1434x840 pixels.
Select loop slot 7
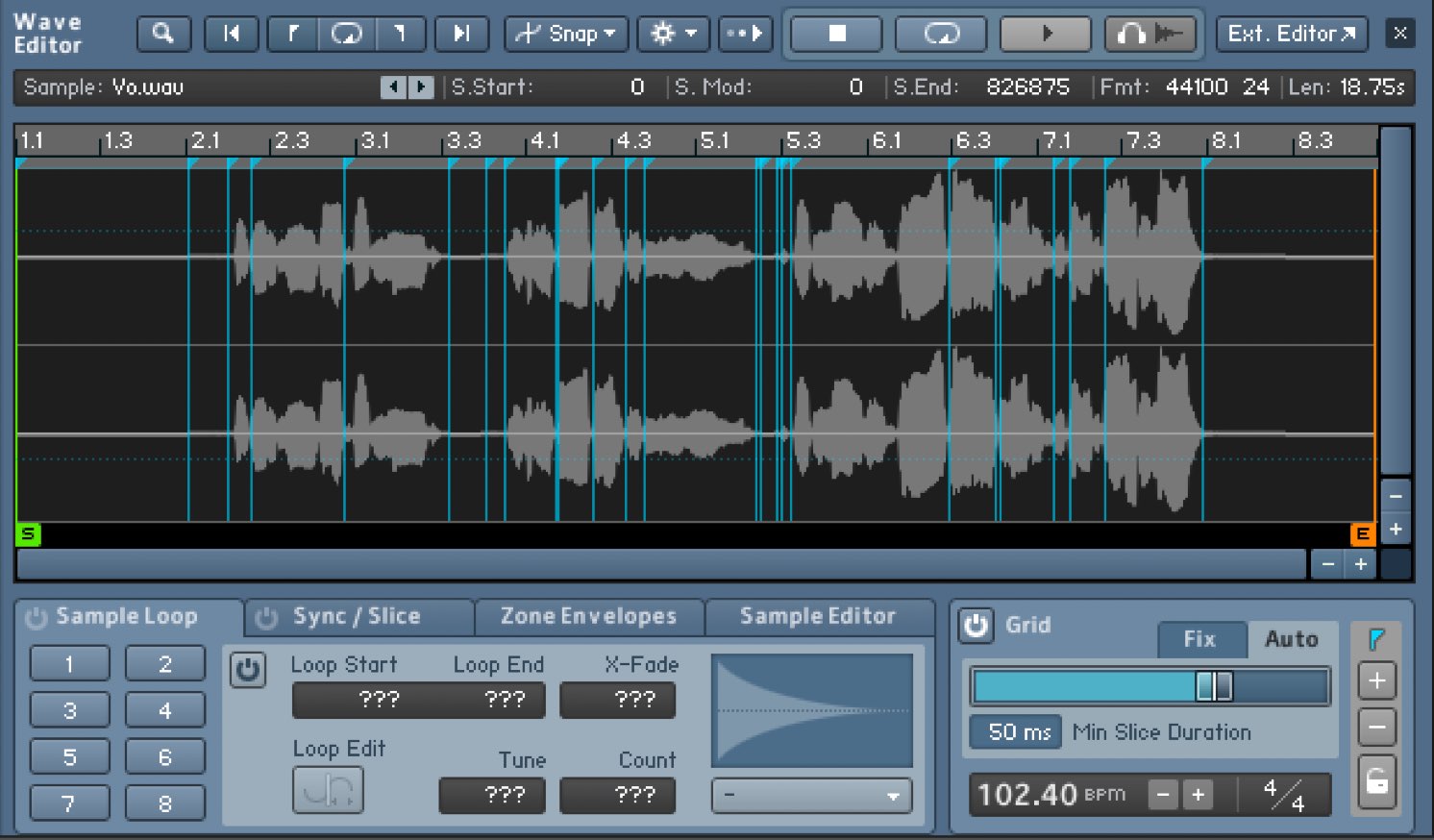pos(69,803)
